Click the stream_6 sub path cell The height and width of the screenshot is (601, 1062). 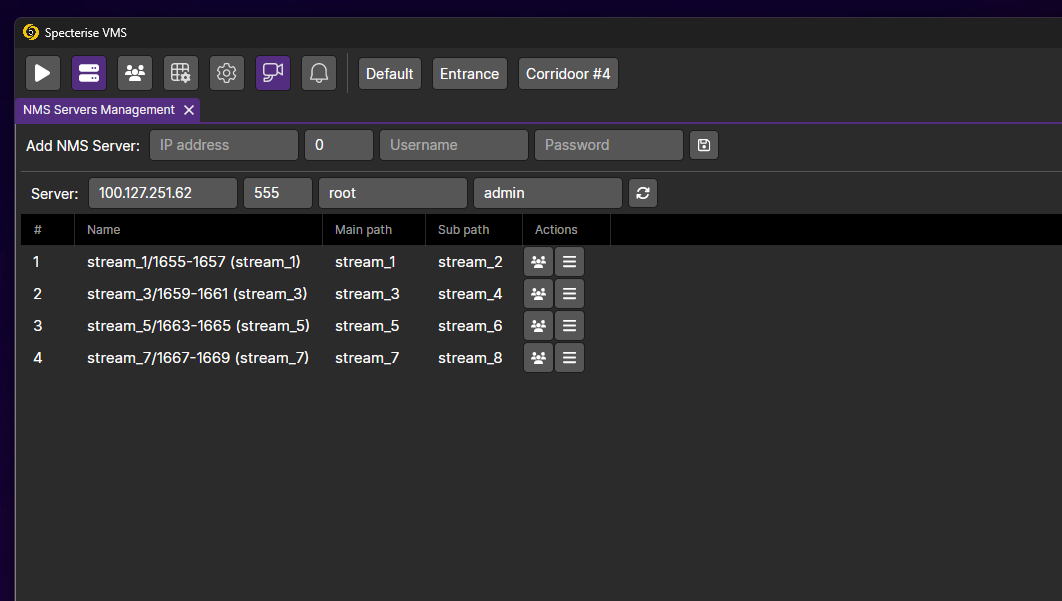[470, 326]
